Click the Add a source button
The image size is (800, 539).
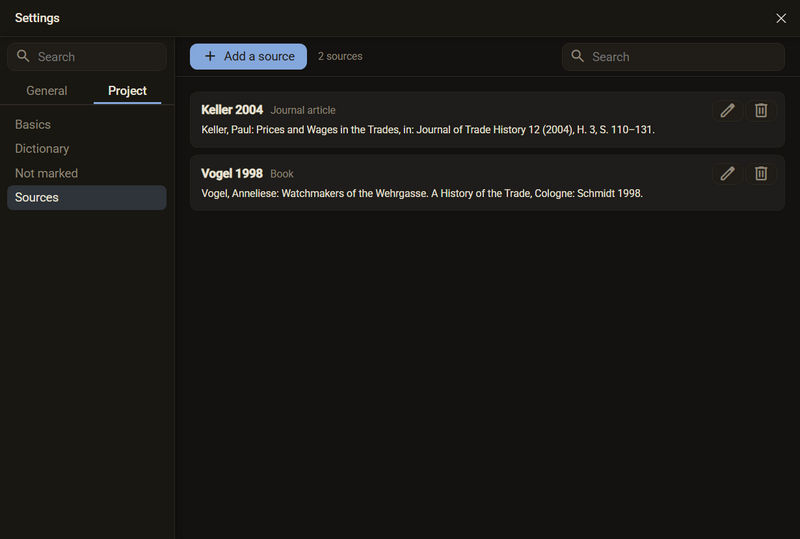tap(248, 56)
